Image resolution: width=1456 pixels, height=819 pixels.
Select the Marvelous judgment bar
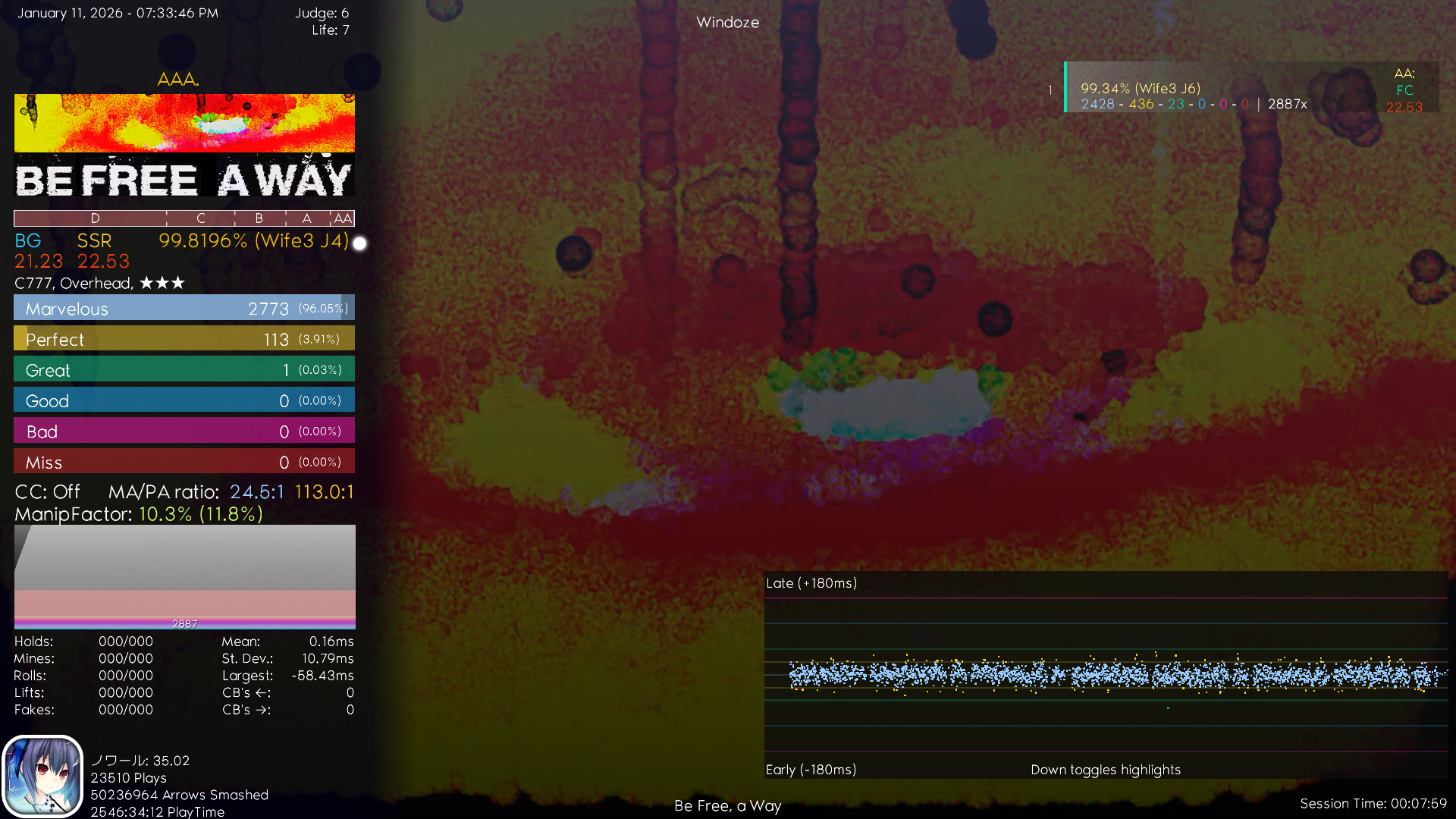(184, 309)
